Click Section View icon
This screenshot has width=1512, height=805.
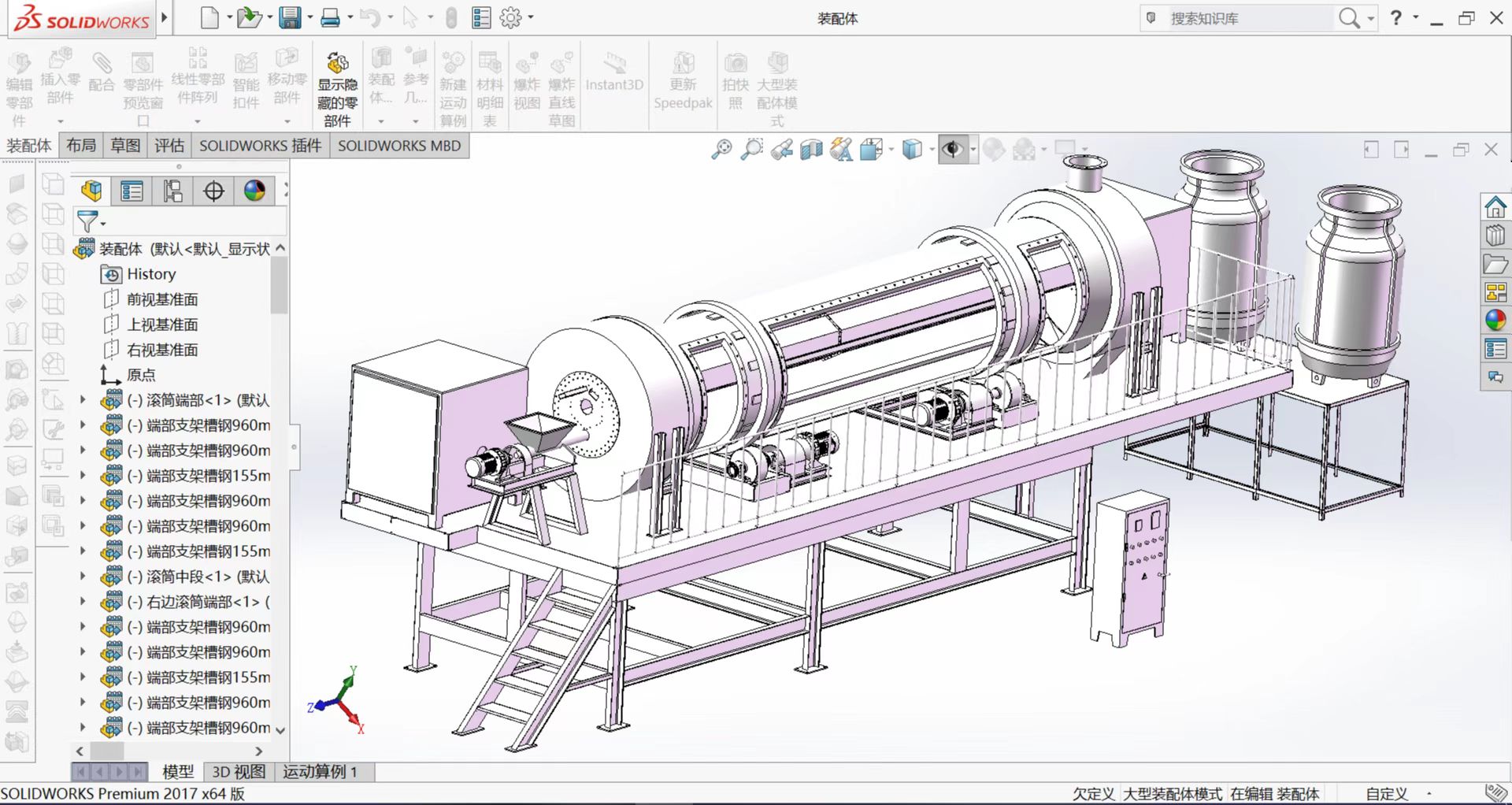coord(811,149)
